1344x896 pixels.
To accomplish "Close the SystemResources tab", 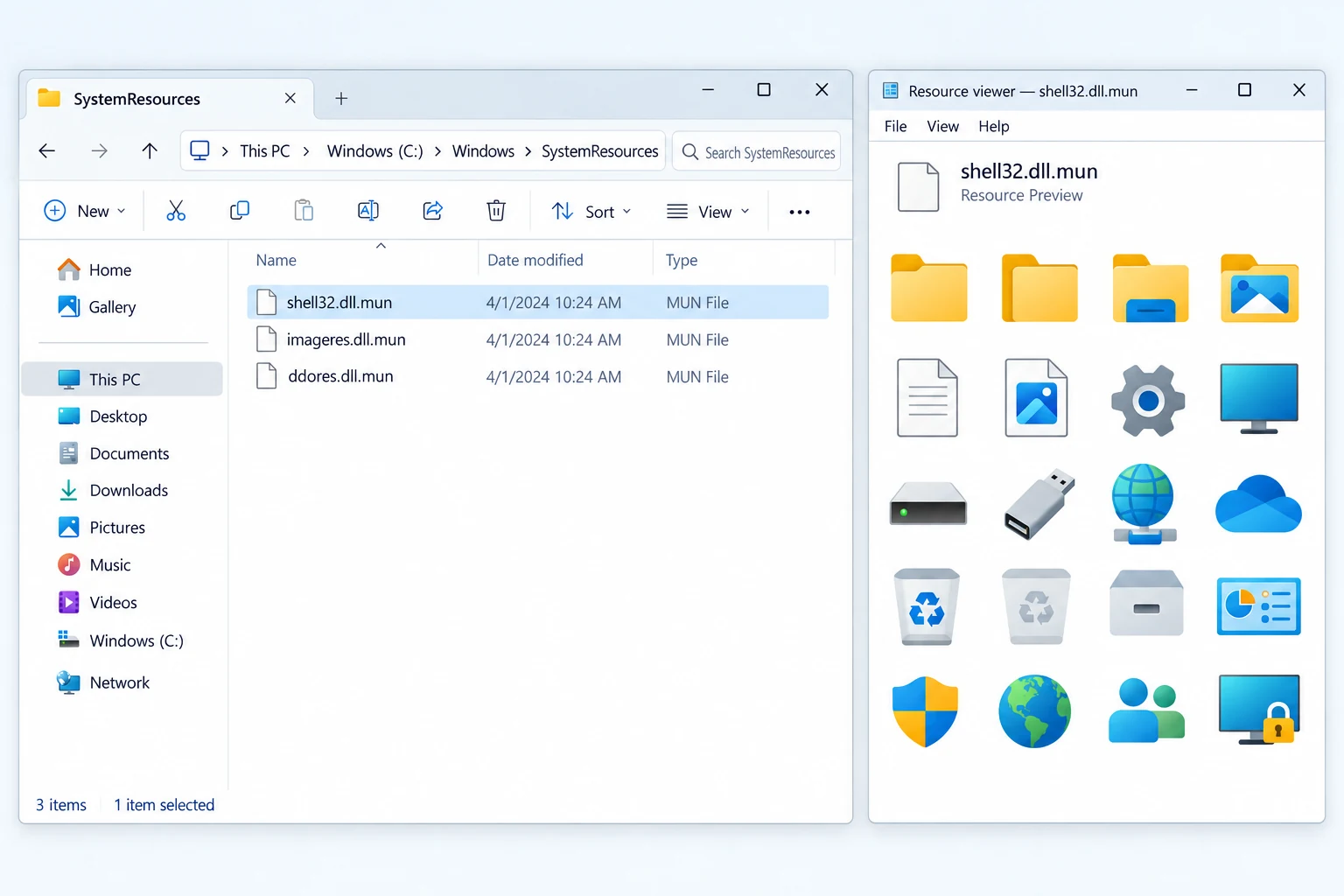I will [x=290, y=98].
